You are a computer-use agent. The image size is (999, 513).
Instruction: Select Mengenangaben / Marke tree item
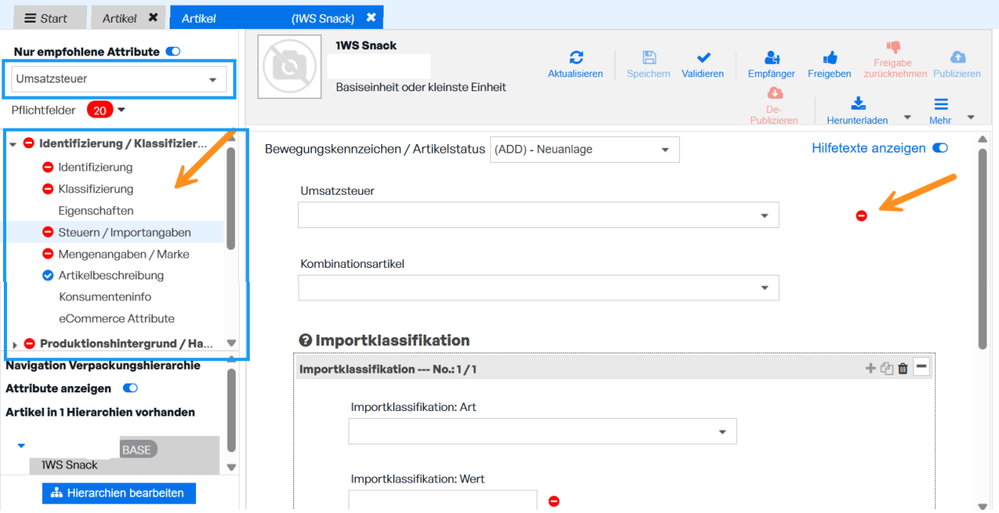(124, 254)
